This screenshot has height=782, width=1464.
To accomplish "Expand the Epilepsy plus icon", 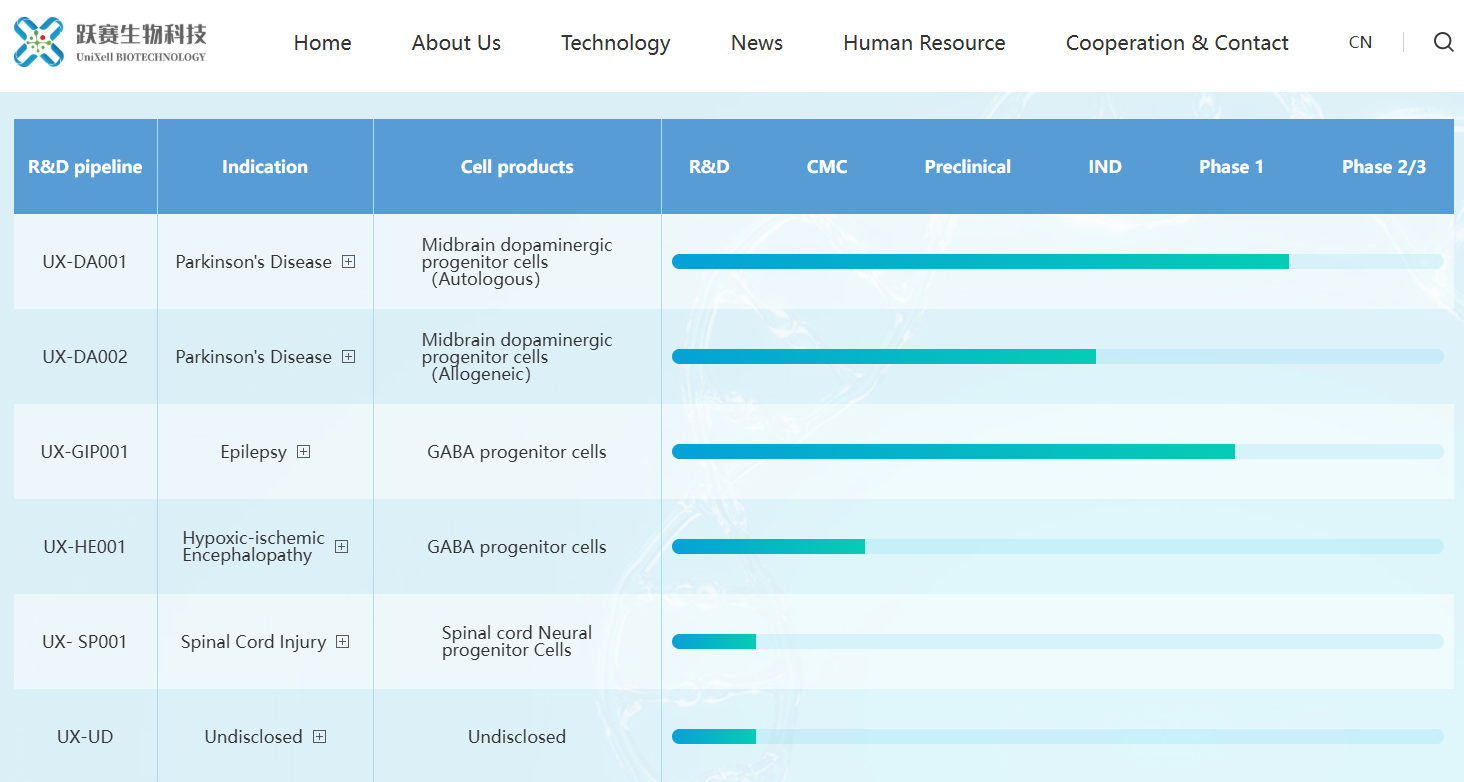I will click(303, 451).
